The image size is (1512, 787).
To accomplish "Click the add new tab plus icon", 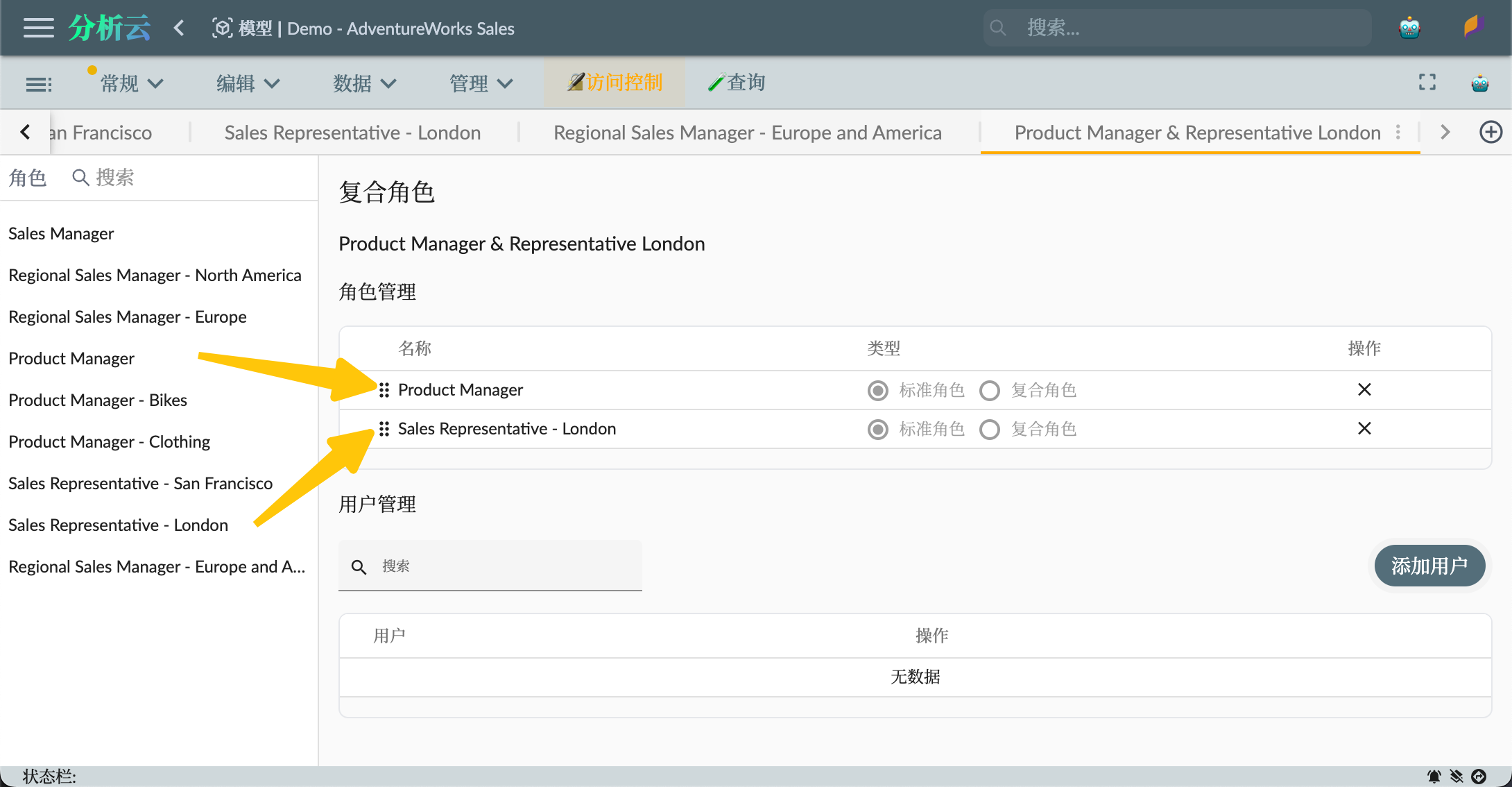I will (1490, 132).
